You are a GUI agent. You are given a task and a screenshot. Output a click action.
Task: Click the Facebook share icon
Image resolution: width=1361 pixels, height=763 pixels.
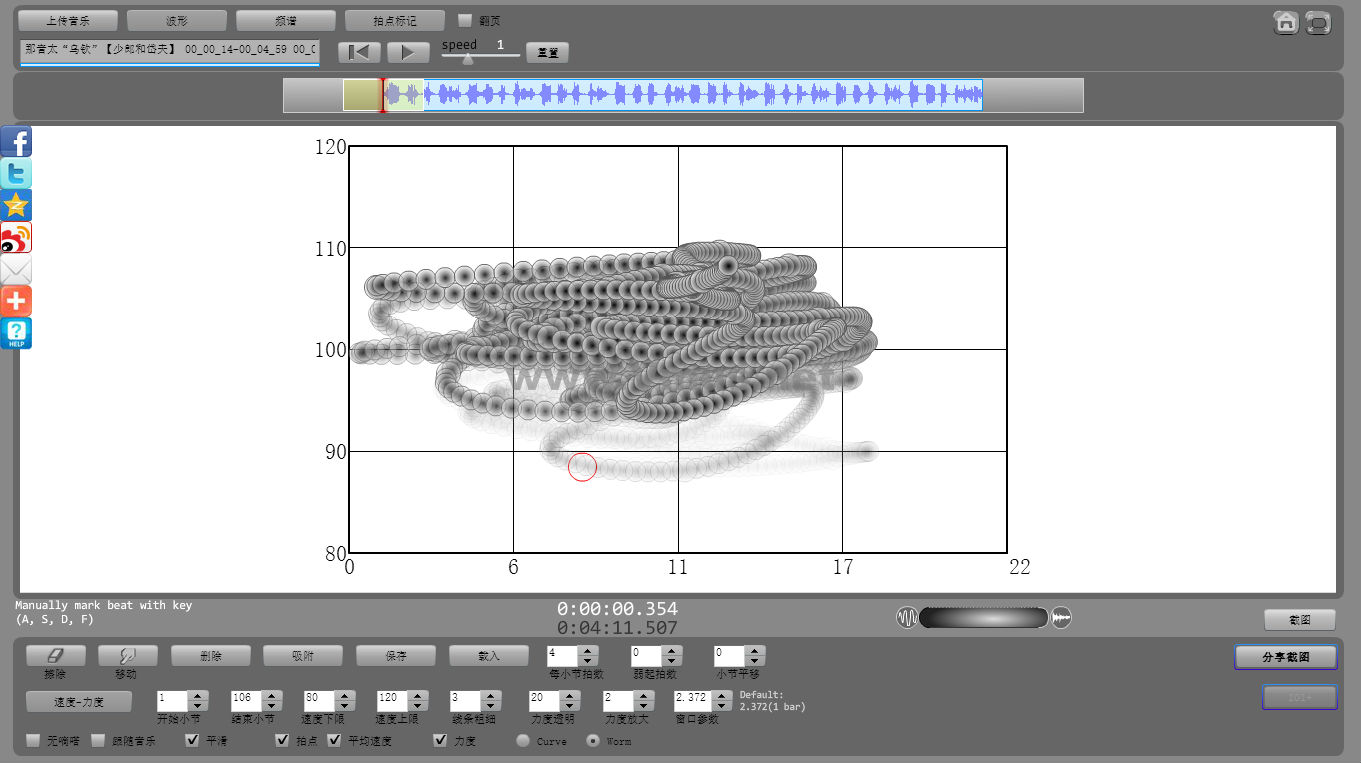click(x=16, y=142)
